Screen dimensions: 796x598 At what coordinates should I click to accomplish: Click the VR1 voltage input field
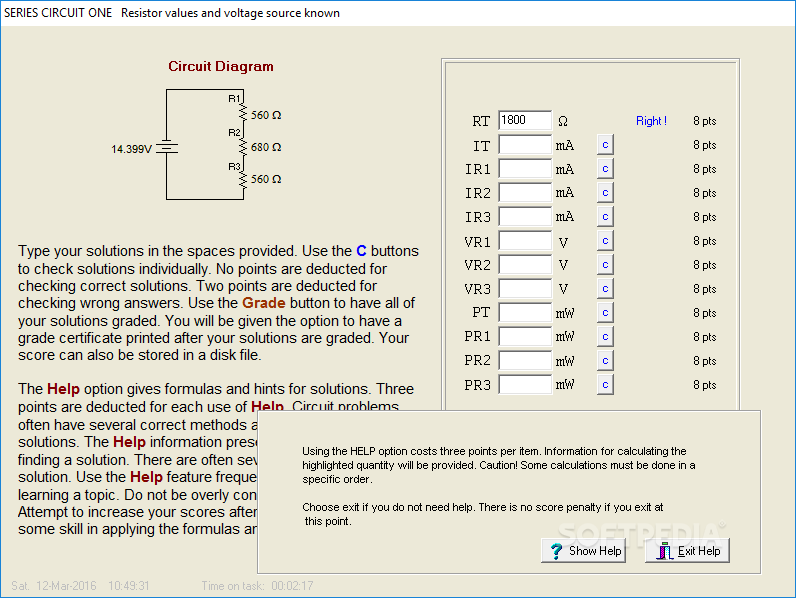point(525,241)
